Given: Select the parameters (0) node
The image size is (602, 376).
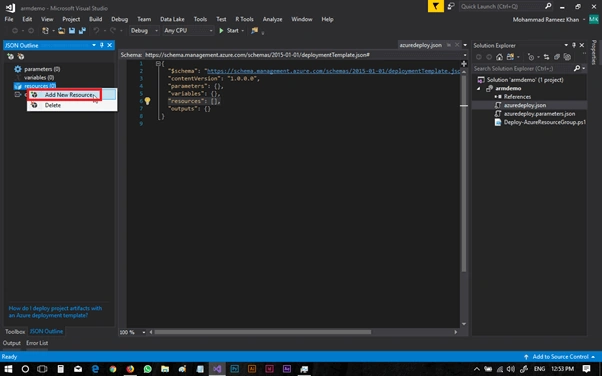Looking at the screenshot, I should pyautogui.click(x=41, y=69).
